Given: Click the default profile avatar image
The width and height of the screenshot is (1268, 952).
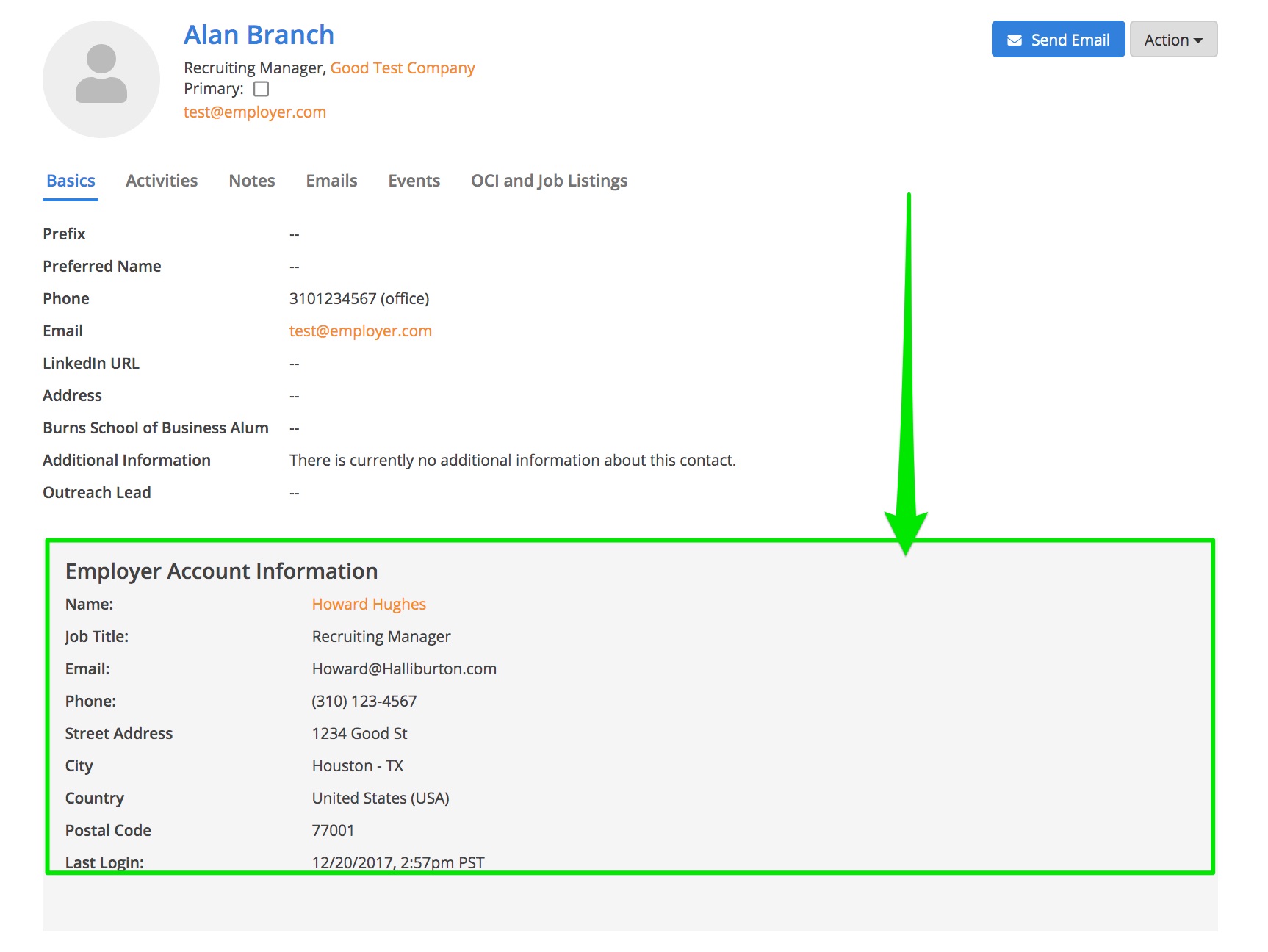Looking at the screenshot, I should tap(101, 79).
